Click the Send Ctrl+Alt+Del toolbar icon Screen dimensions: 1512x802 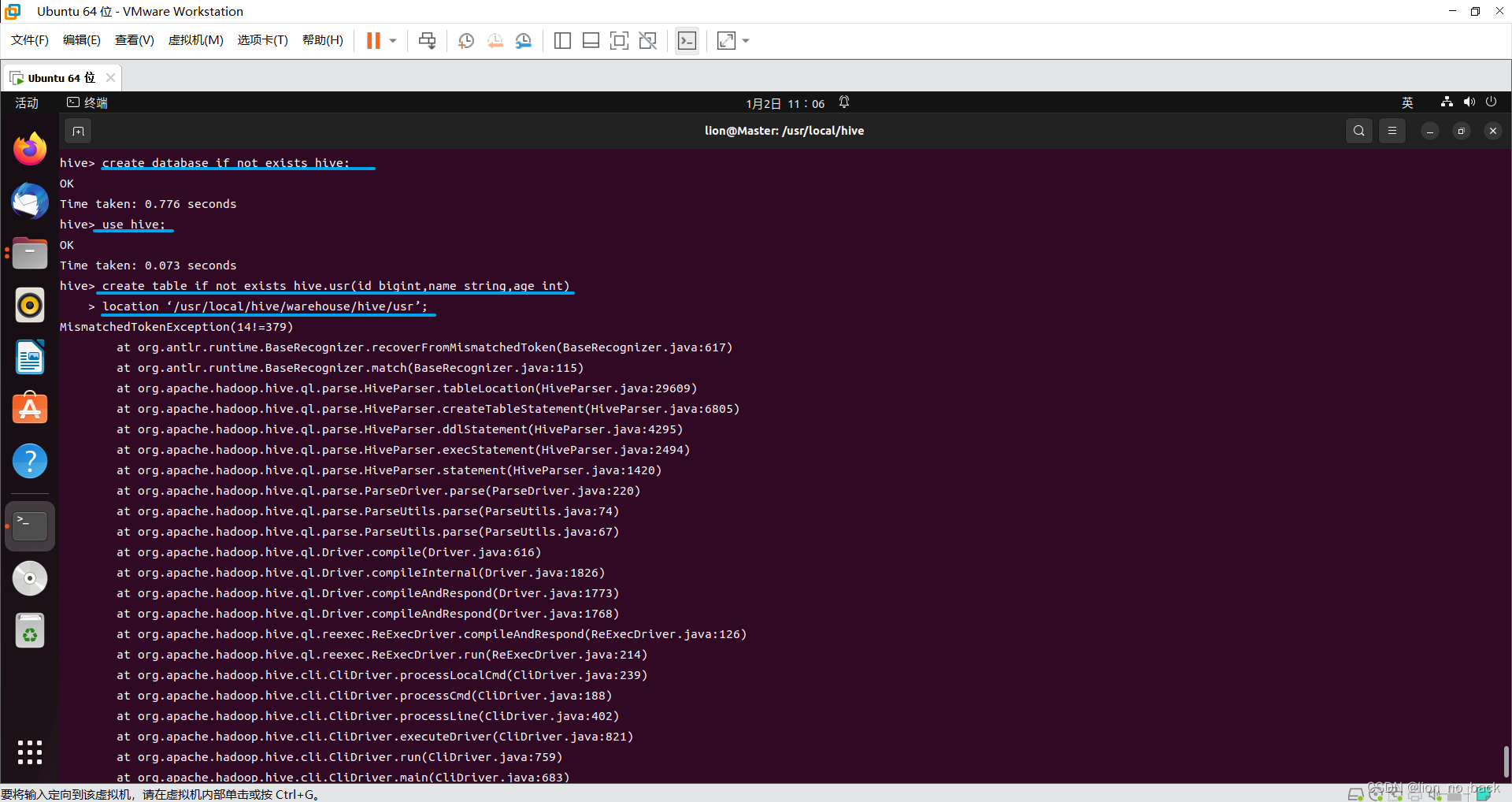(x=427, y=40)
